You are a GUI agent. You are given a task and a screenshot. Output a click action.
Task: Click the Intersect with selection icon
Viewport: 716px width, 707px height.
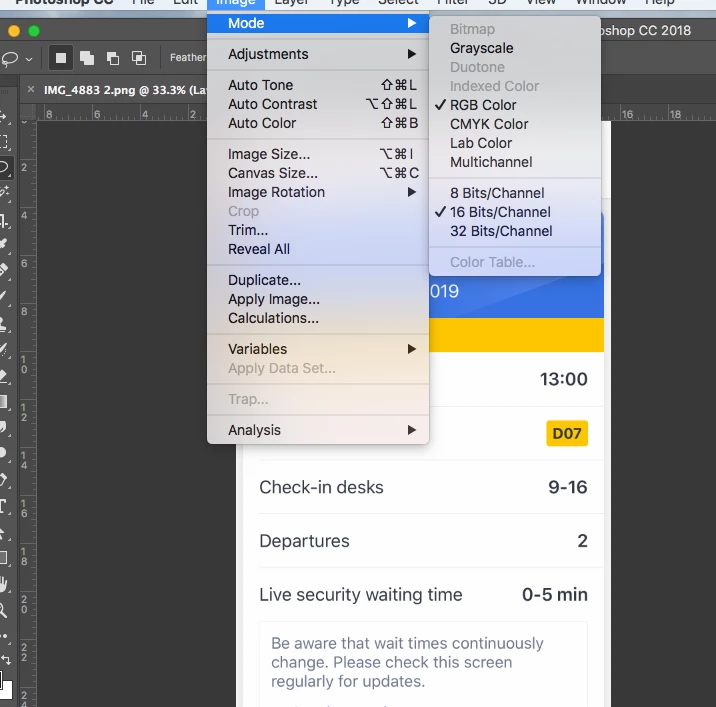[139, 58]
